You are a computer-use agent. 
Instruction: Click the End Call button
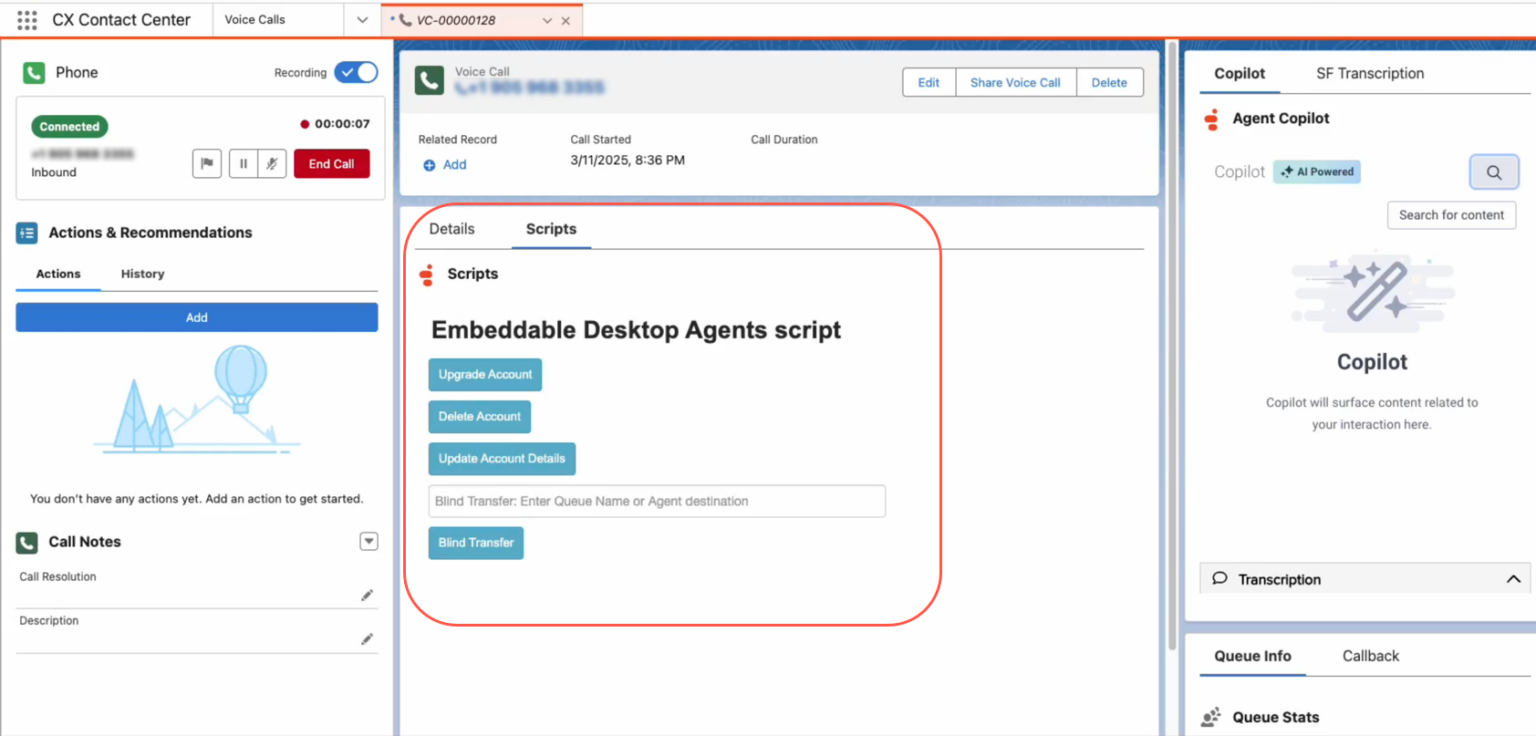click(x=331, y=163)
